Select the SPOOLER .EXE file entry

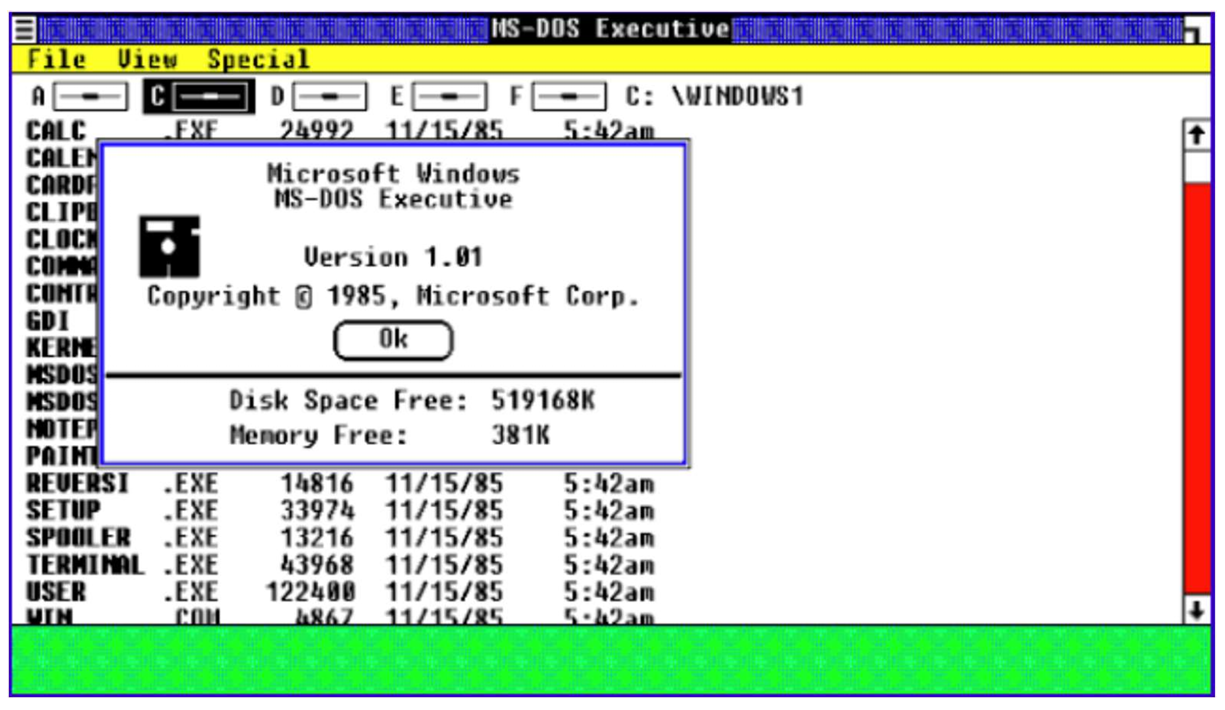(78, 538)
